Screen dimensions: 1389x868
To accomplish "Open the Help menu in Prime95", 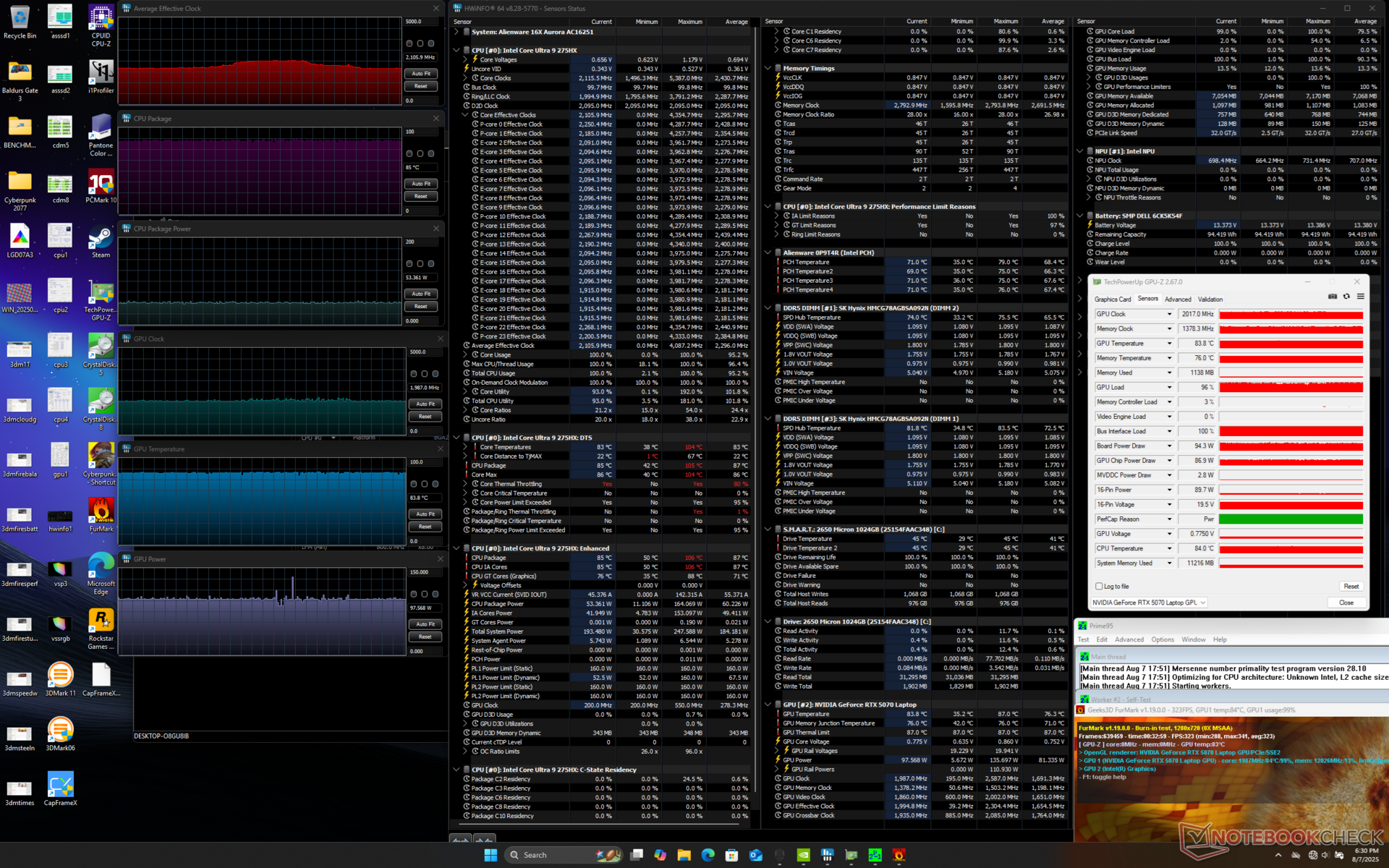I will coord(1220,639).
